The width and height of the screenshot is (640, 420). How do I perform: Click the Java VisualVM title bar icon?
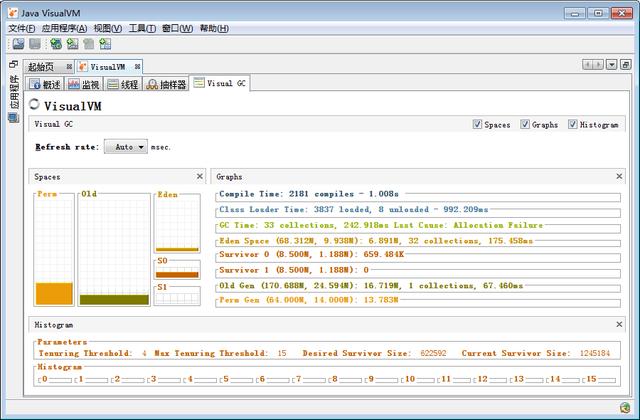13,13
